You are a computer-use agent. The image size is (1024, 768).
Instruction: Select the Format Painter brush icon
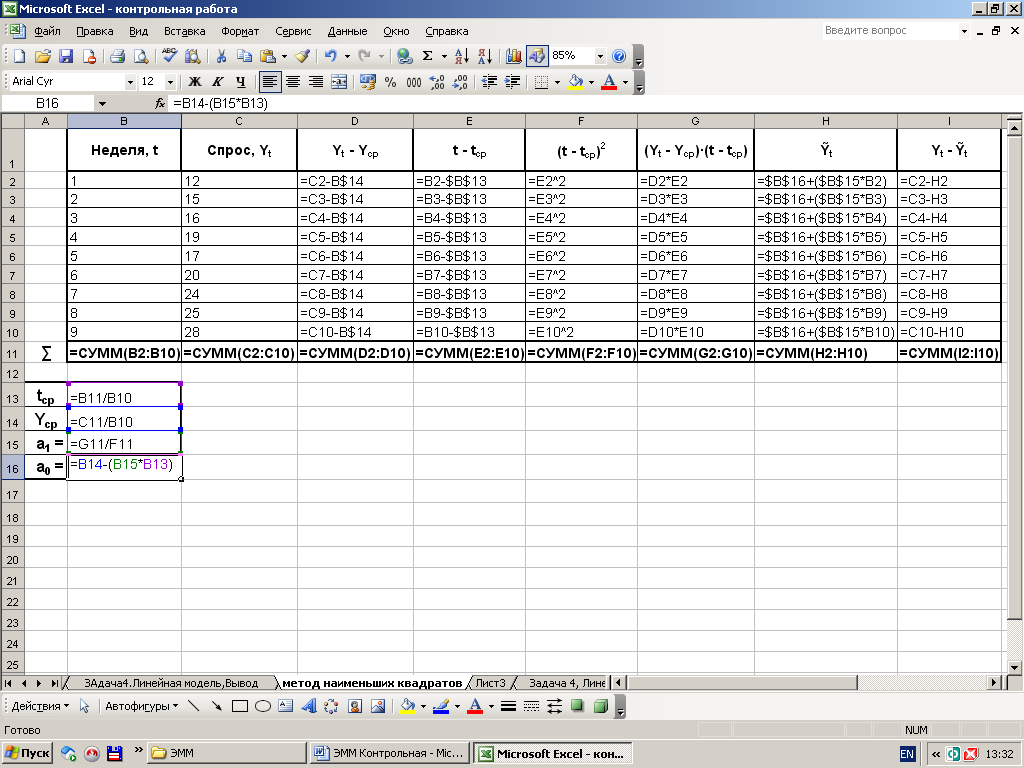(x=303, y=56)
